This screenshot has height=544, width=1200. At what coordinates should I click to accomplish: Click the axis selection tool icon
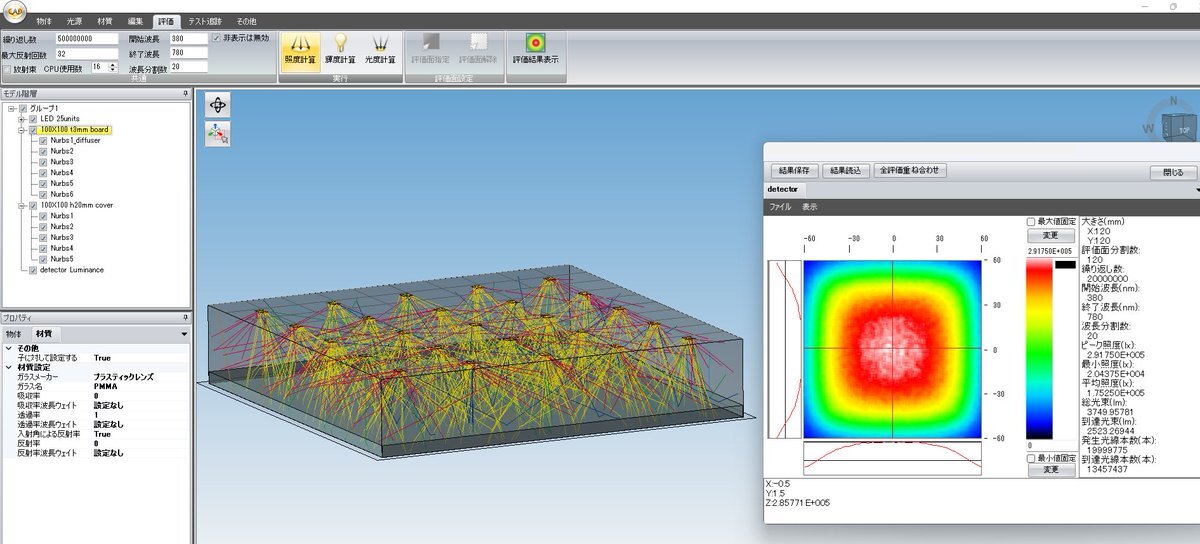[x=217, y=133]
